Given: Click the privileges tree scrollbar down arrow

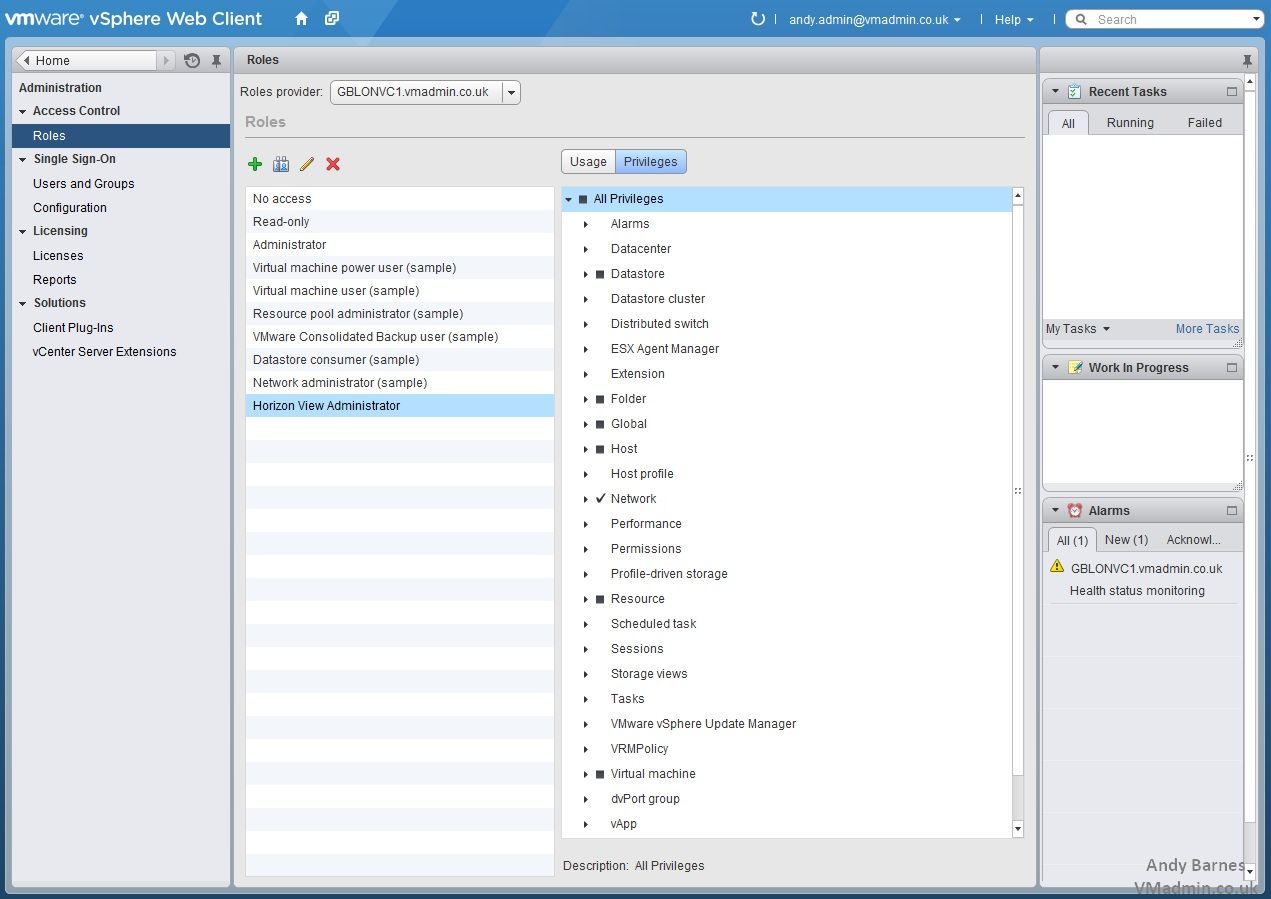Looking at the screenshot, I should point(1018,829).
